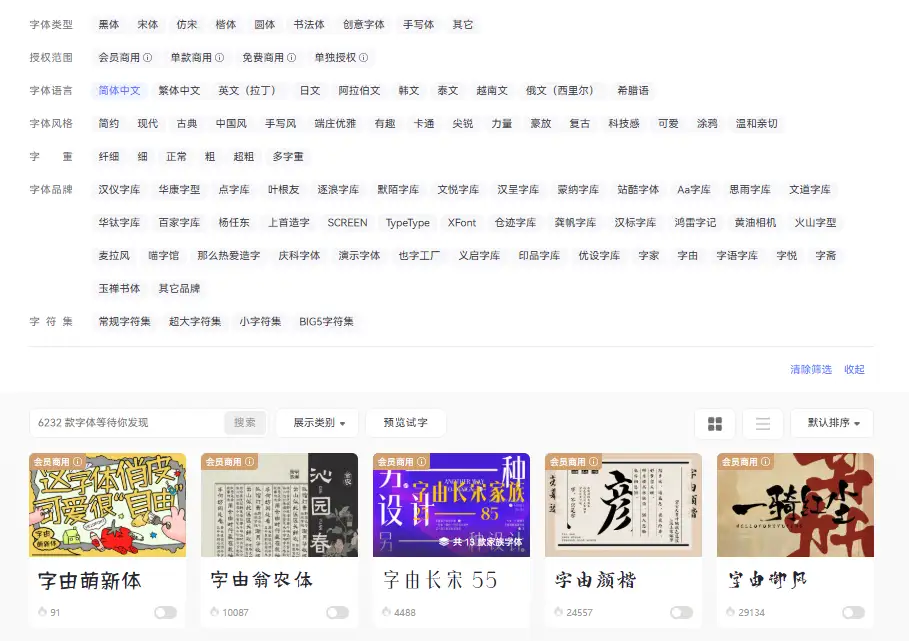Click the 字由颜楷 font name
The width and height of the screenshot is (909, 641).
(595, 580)
